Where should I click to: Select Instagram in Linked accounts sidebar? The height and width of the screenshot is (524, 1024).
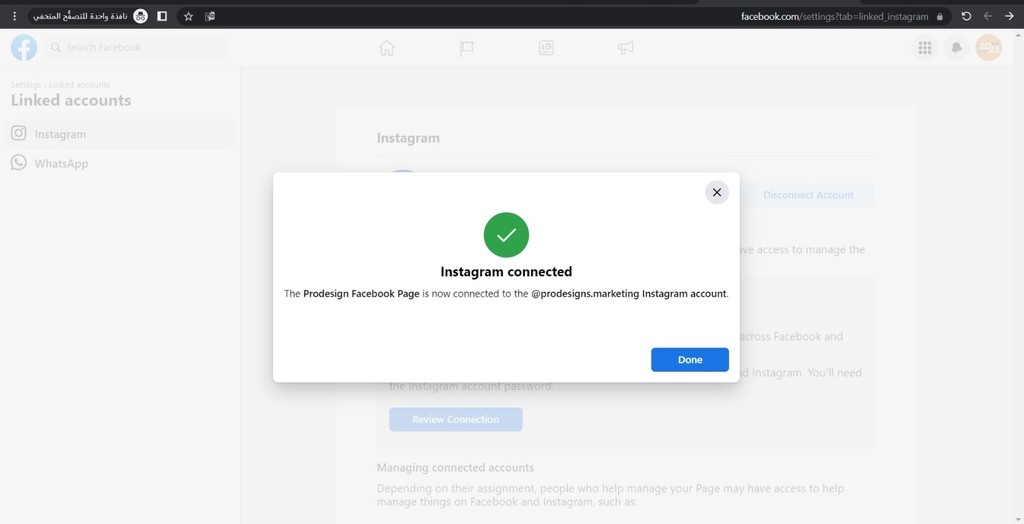click(120, 134)
